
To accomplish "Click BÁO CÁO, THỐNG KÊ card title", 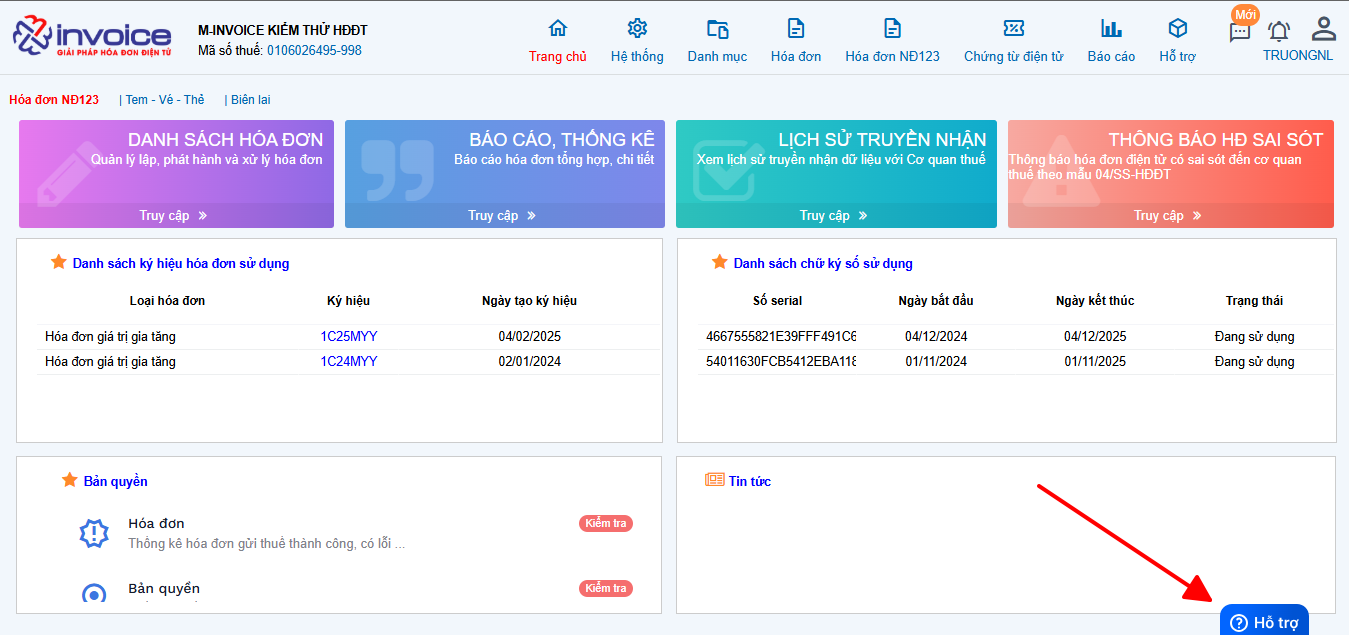I will [562, 140].
